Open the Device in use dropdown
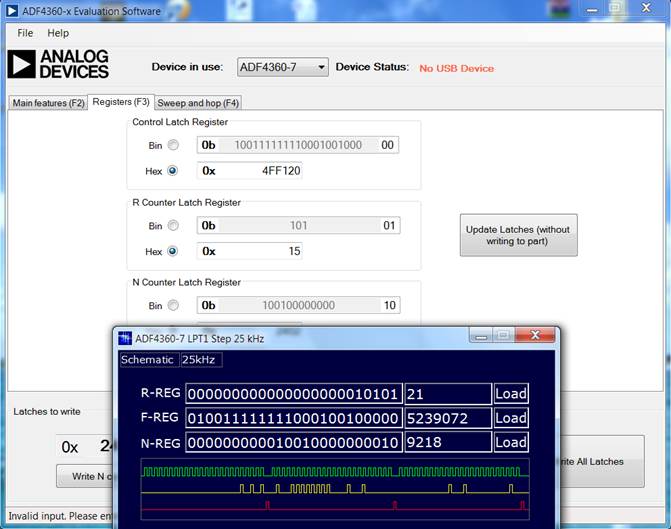This screenshot has width=671, height=529. [283, 67]
